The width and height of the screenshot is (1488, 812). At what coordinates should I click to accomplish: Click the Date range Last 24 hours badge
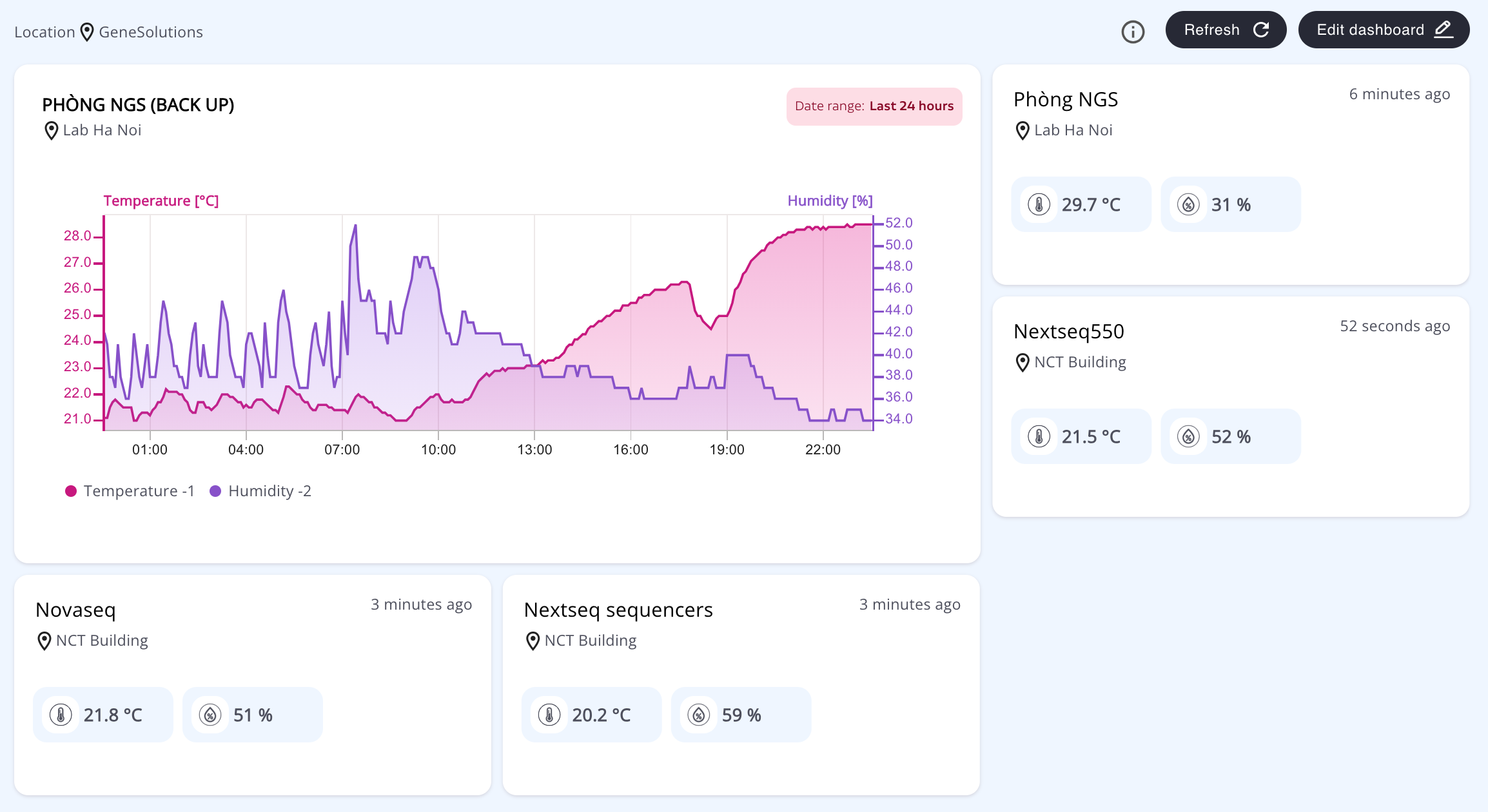(x=874, y=106)
